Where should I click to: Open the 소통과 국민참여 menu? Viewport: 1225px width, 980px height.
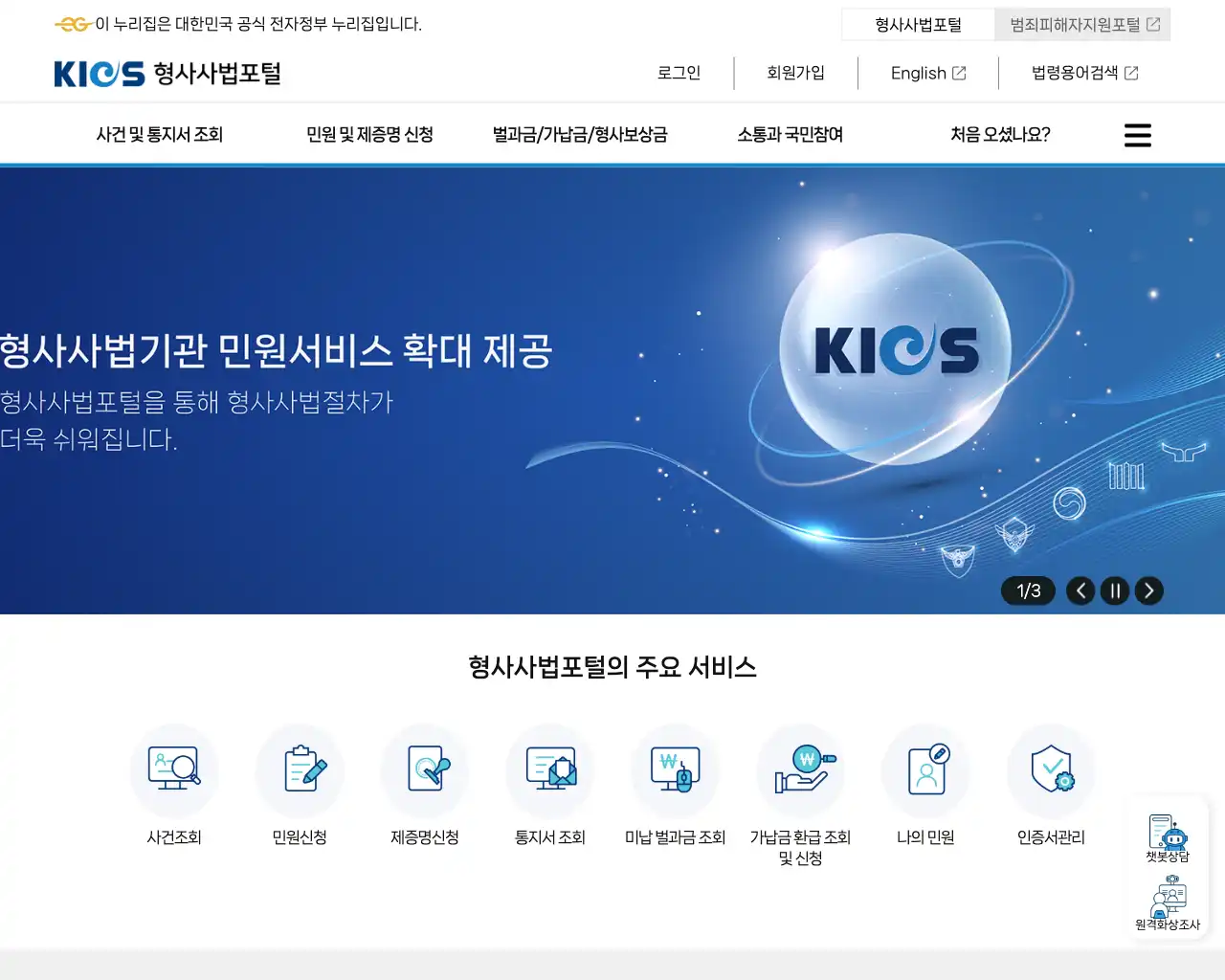[791, 135]
